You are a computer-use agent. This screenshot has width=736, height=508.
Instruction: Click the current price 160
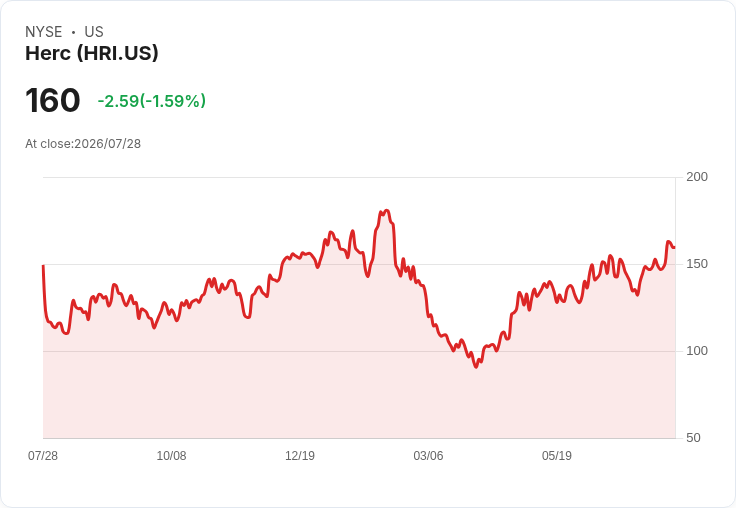pyautogui.click(x=53, y=100)
